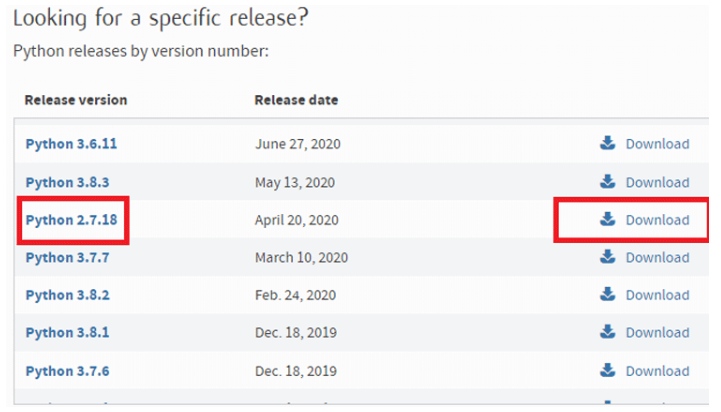
Task: Click Download text for Python 2.7.18
Action: click(657, 220)
